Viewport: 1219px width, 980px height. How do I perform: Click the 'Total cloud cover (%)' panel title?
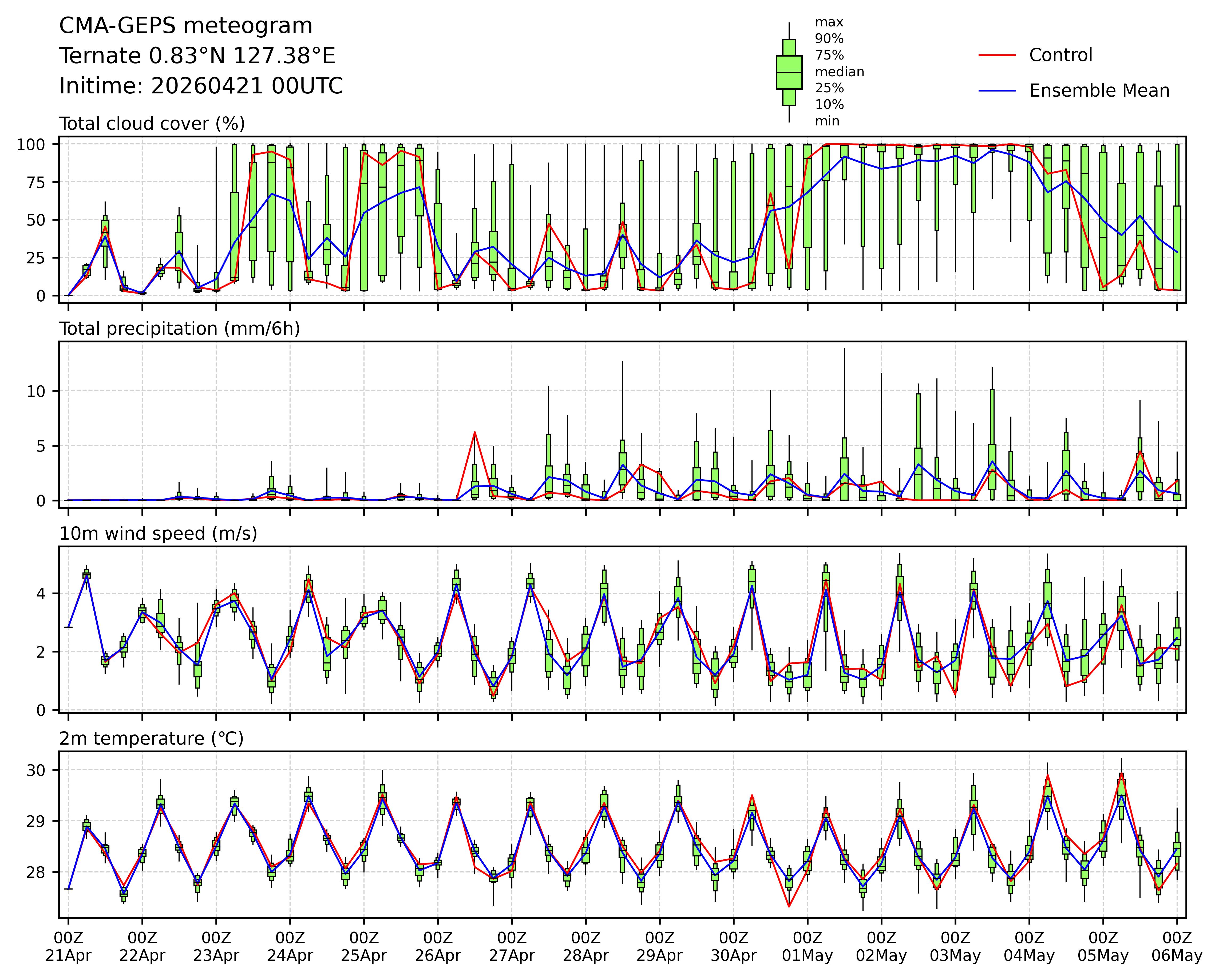point(152,124)
